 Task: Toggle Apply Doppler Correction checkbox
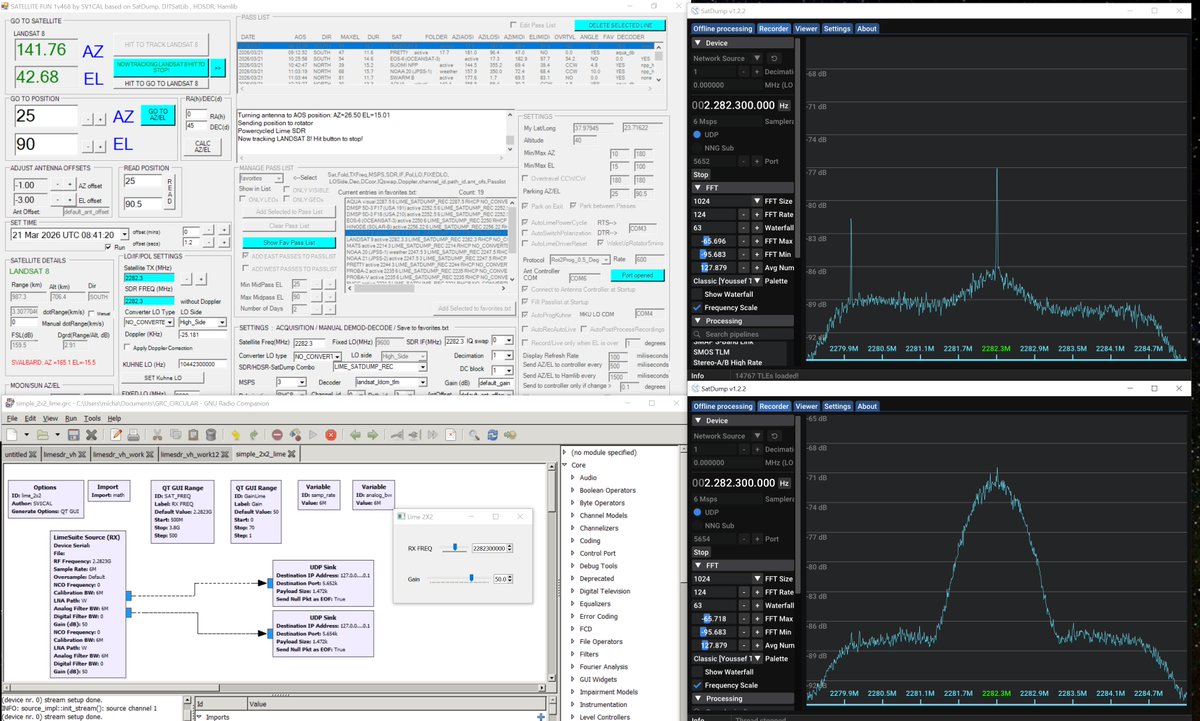click(x=128, y=346)
